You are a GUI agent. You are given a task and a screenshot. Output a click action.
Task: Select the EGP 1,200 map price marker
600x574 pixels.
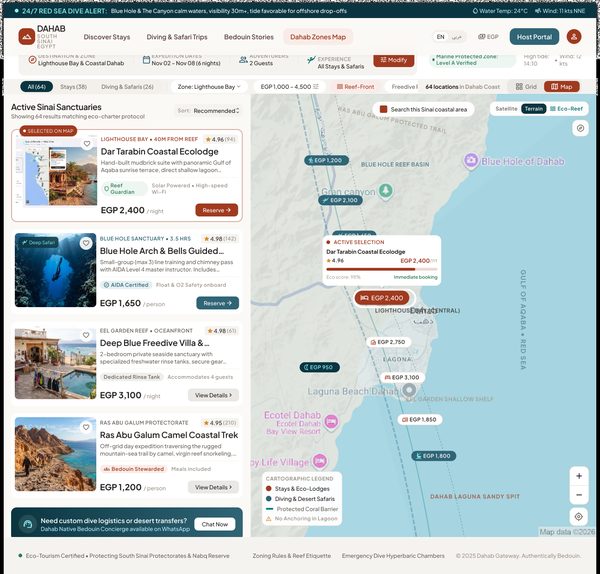326,160
